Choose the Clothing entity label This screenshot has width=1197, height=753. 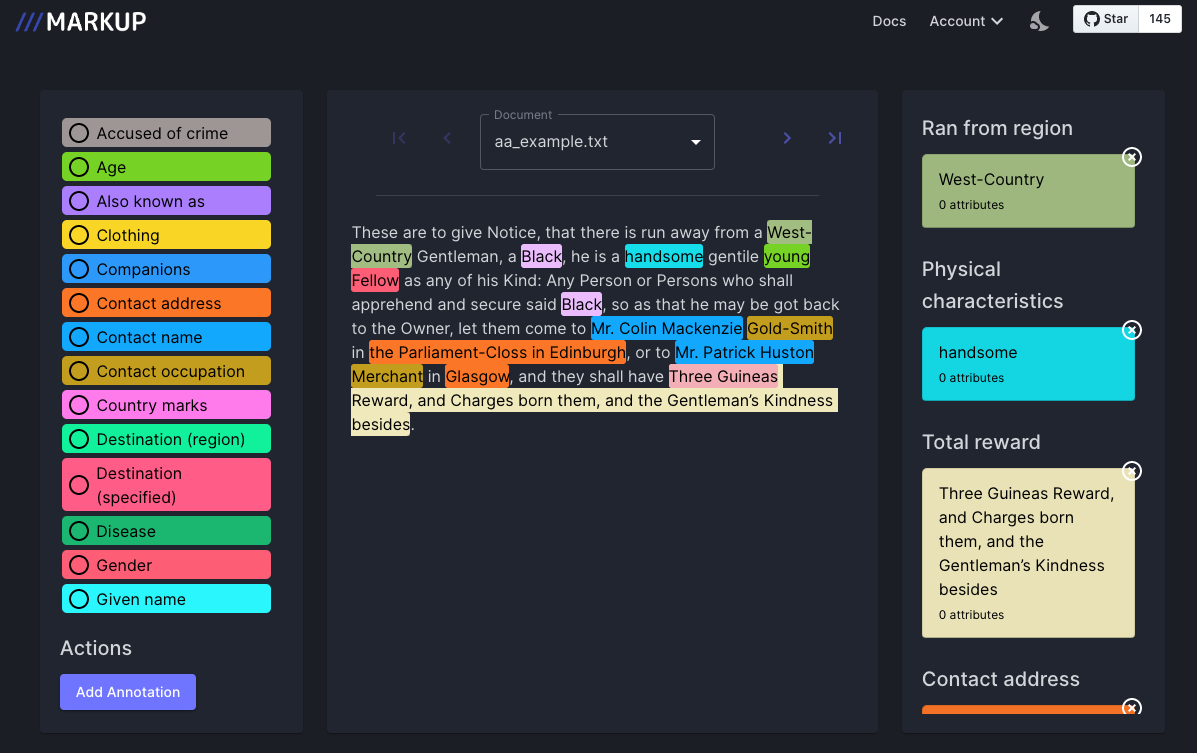pos(166,235)
